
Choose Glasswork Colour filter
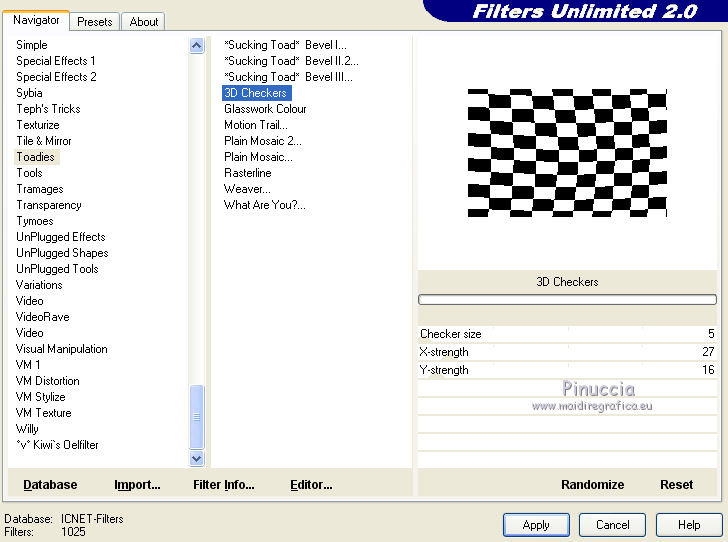(x=265, y=109)
